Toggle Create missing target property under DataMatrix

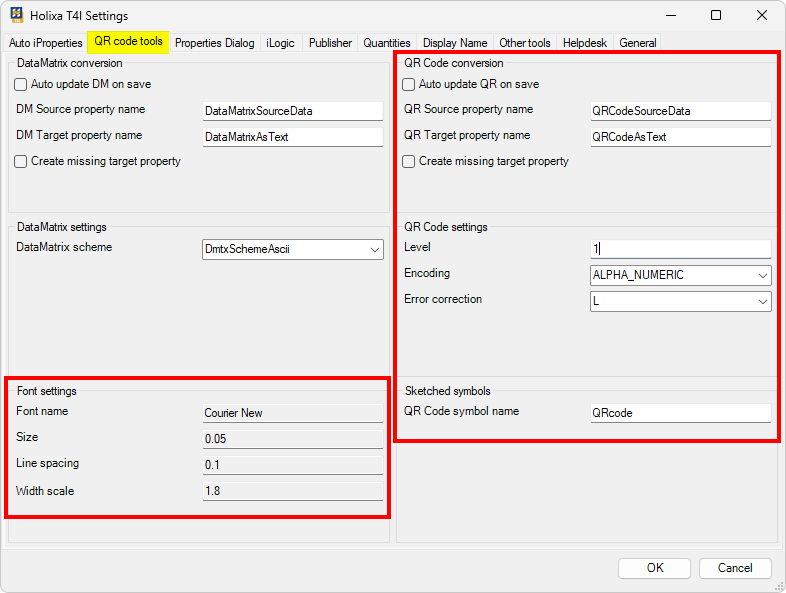21,161
